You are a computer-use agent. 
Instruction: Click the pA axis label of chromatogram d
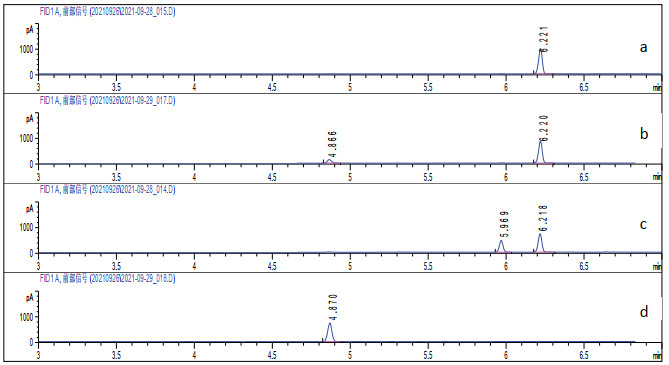click(29, 297)
